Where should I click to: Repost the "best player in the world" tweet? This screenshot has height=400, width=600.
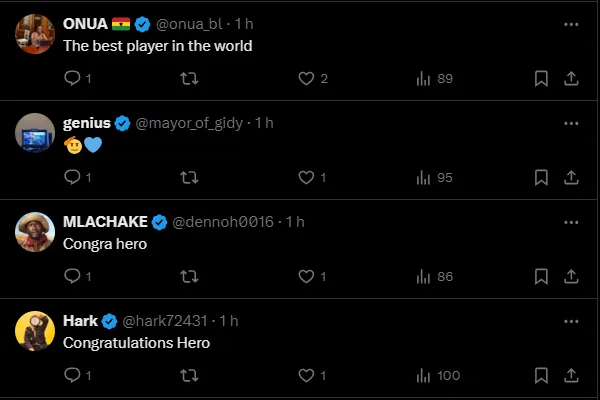point(189,78)
